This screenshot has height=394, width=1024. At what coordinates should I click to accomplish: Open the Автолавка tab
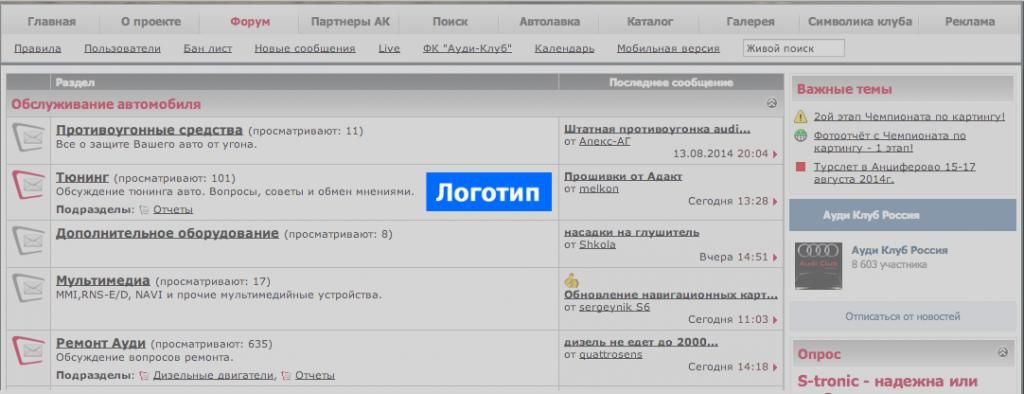point(549,22)
